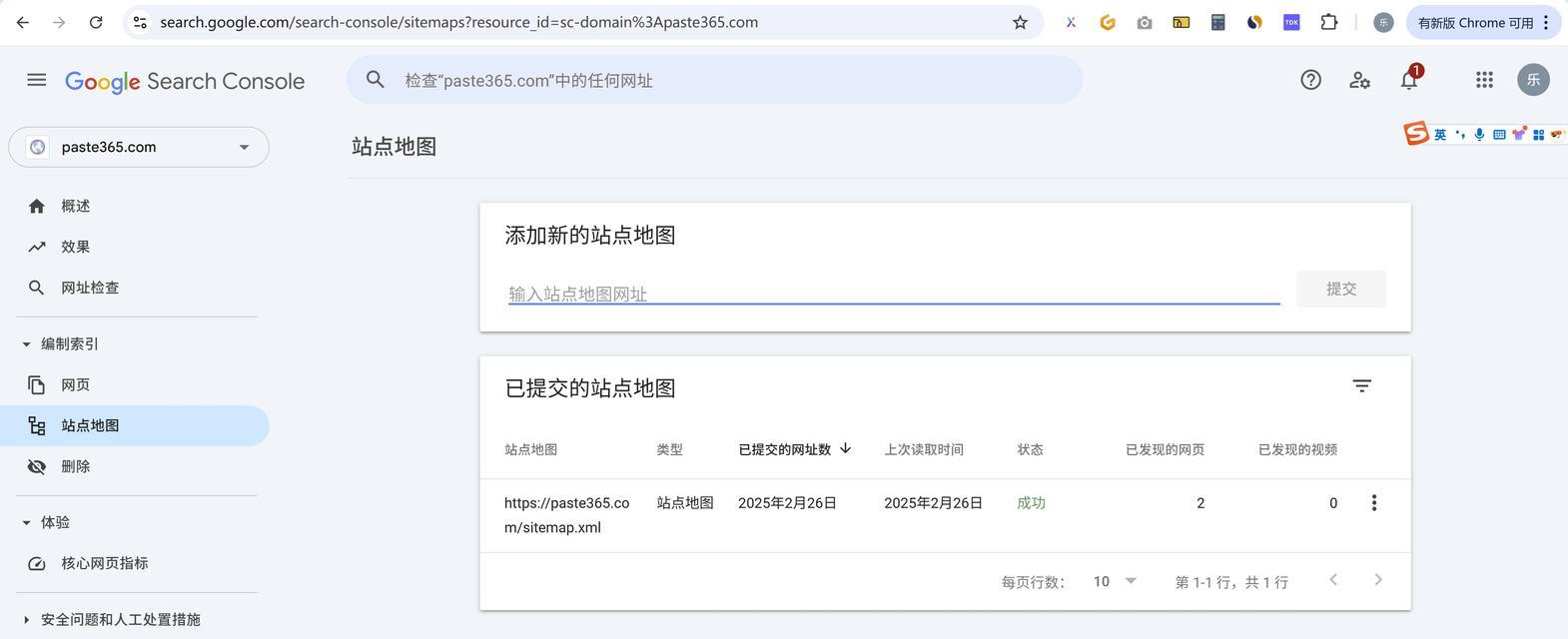Reload the current Search Console page
Viewport: 1568px width, 639px height.
(96, 22)
